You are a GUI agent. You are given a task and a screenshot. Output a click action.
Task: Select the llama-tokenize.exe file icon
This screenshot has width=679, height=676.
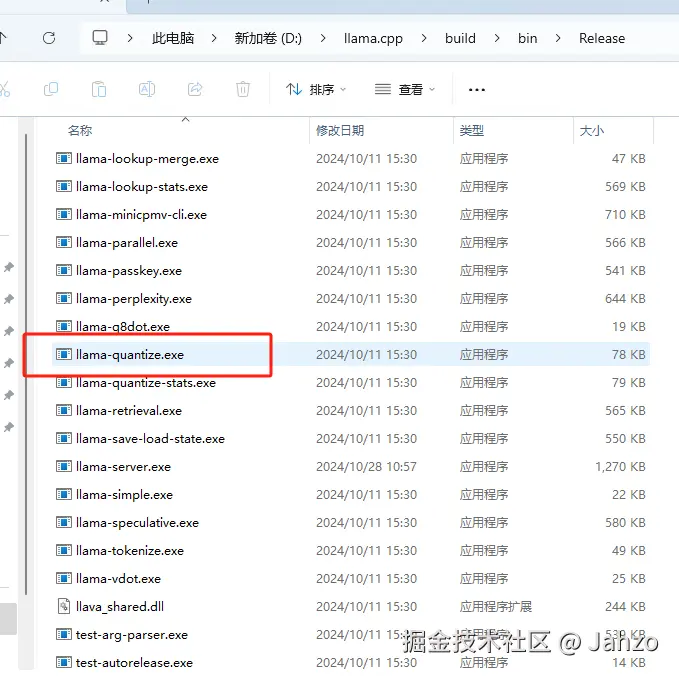tap(64, 550)
